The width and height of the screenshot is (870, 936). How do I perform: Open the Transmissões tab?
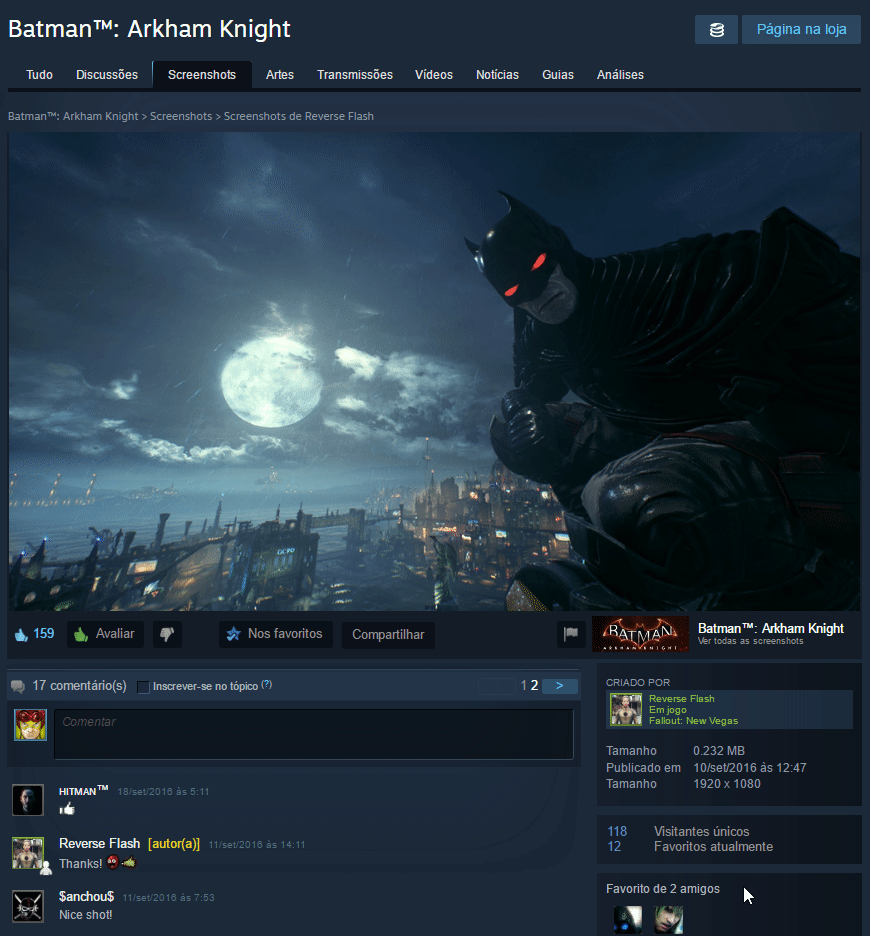pos(355,75)
